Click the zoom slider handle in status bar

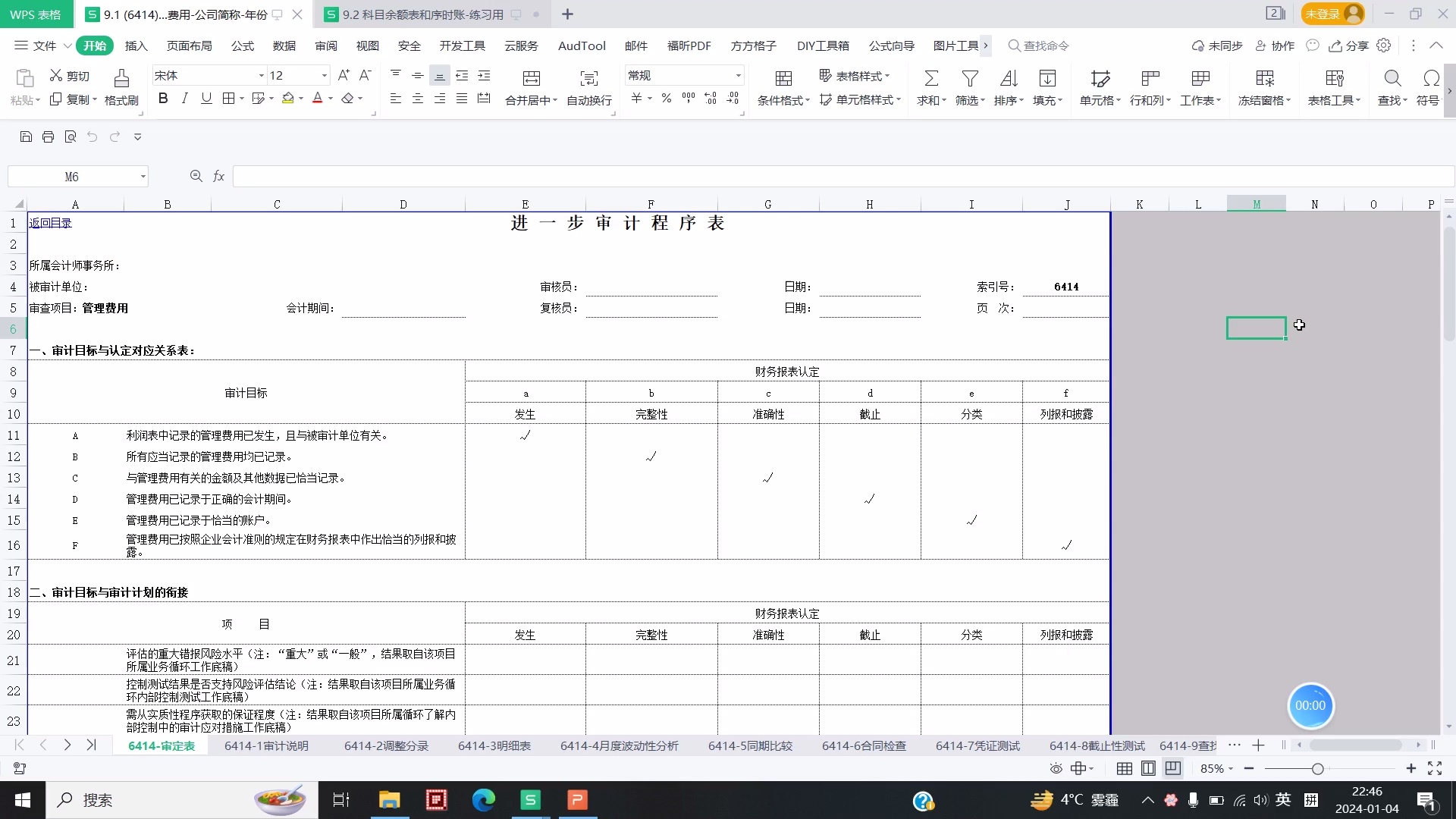point(1318,768)
